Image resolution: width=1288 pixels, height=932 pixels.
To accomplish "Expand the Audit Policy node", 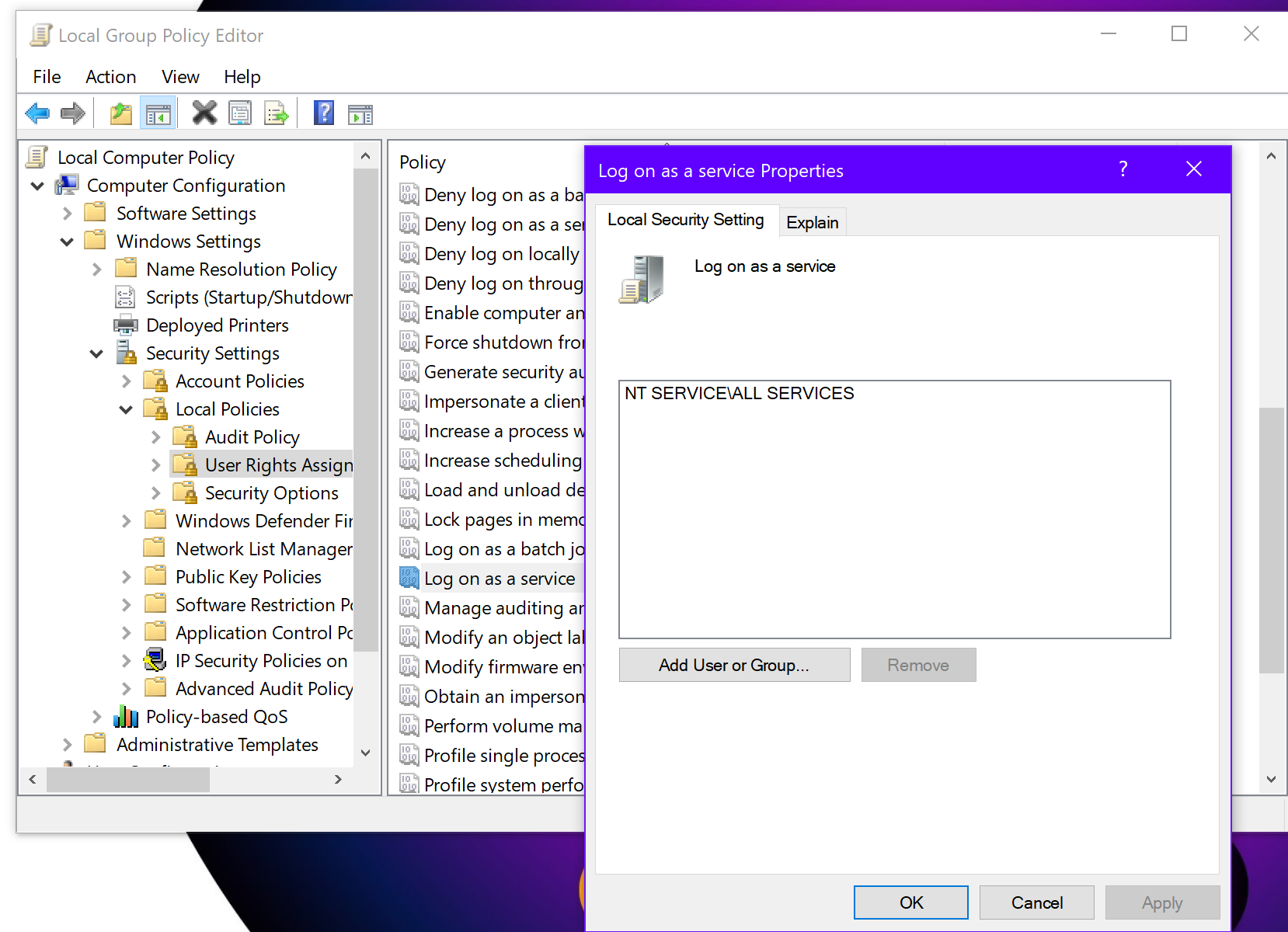I will (155, 436).
